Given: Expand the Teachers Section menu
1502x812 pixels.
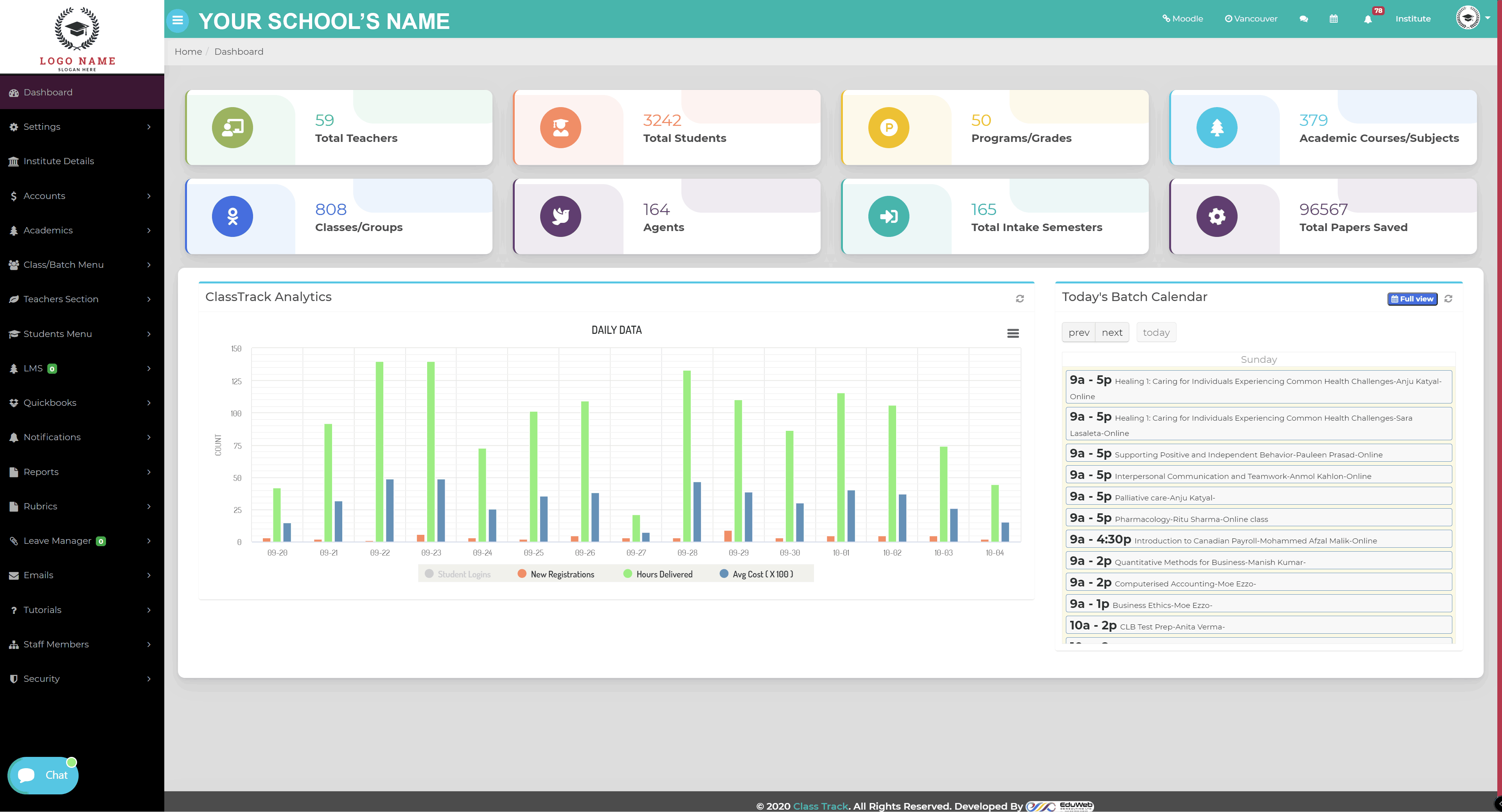Looking at the screenshot, I should point(82,299).
